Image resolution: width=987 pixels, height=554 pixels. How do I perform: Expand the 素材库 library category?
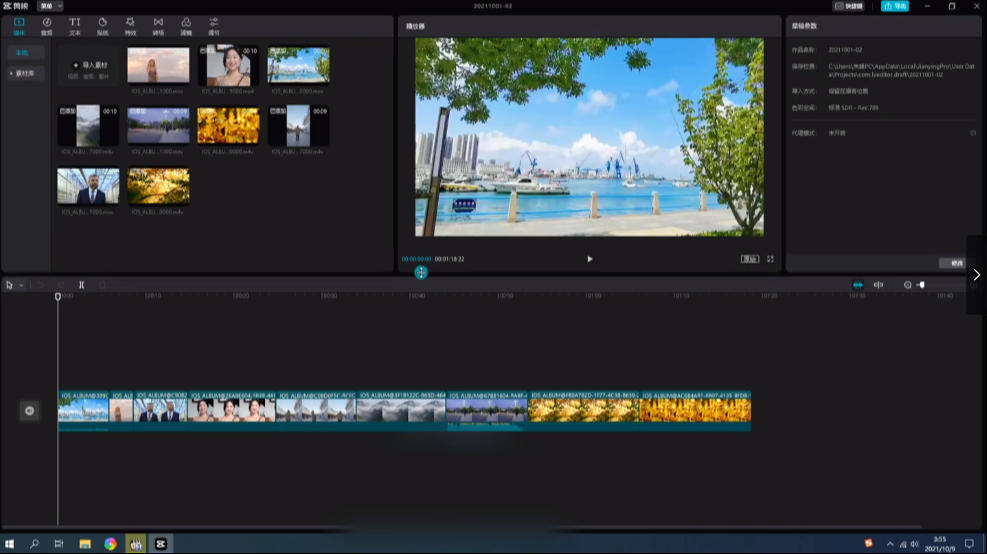coord(25,73)
